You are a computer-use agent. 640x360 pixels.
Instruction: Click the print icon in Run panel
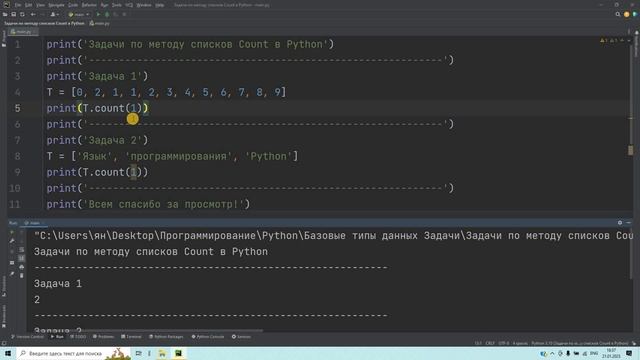click(22, 267)
